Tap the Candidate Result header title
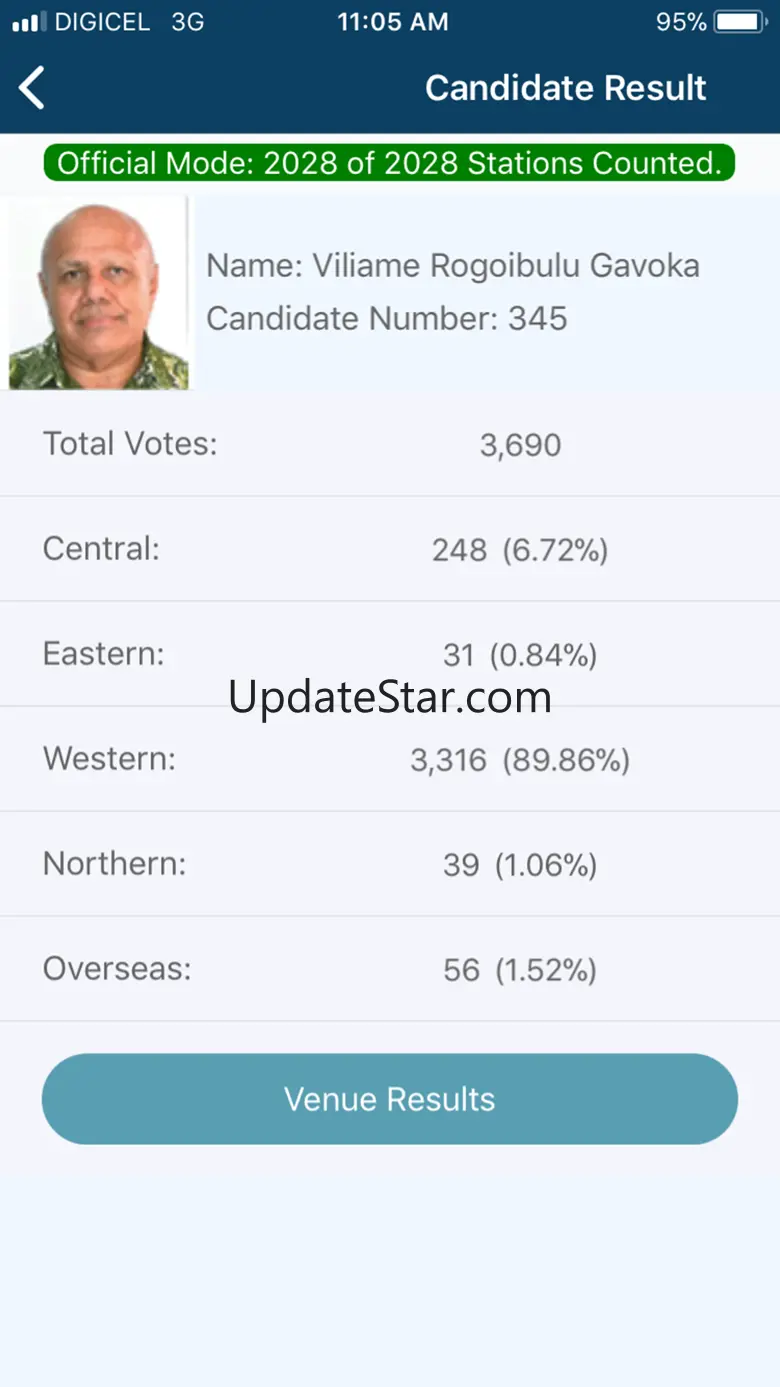The image size is (780, 1387). click(566, 88)
